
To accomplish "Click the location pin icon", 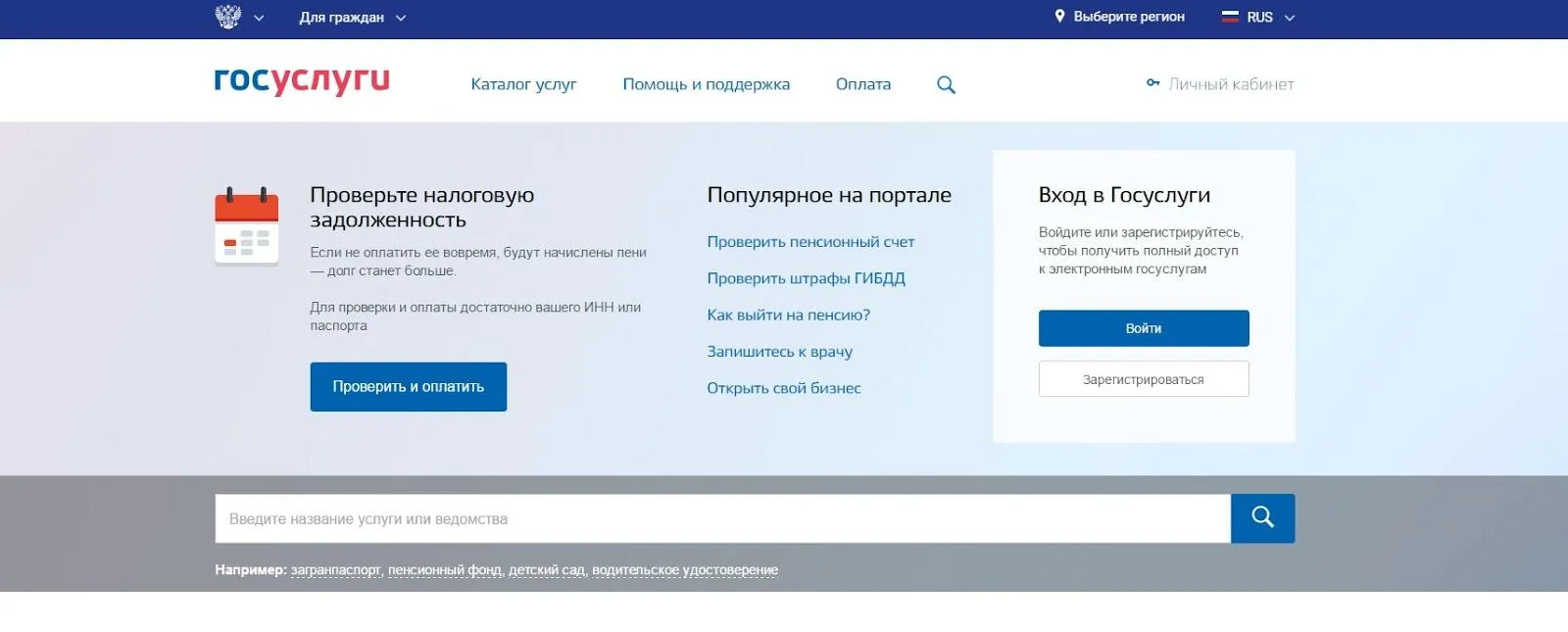I will tap(1059, 16).
